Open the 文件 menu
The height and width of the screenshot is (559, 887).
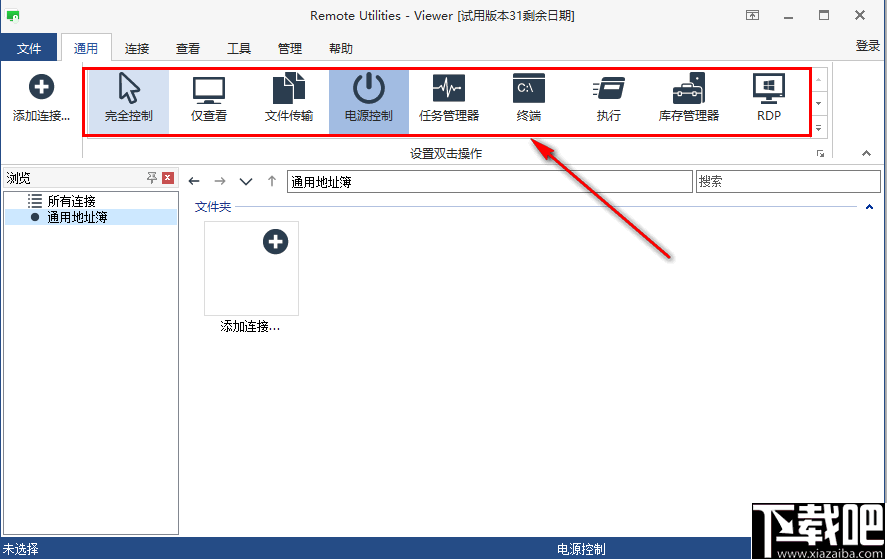coord(28,48)
